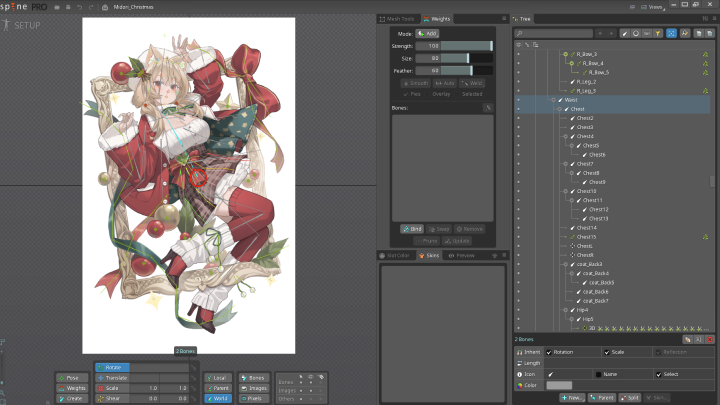This screenshot has width=720, height=405.
Task: Collapse the Chest10 bone node
Action: pyautogui.click(x=566, y=191)
